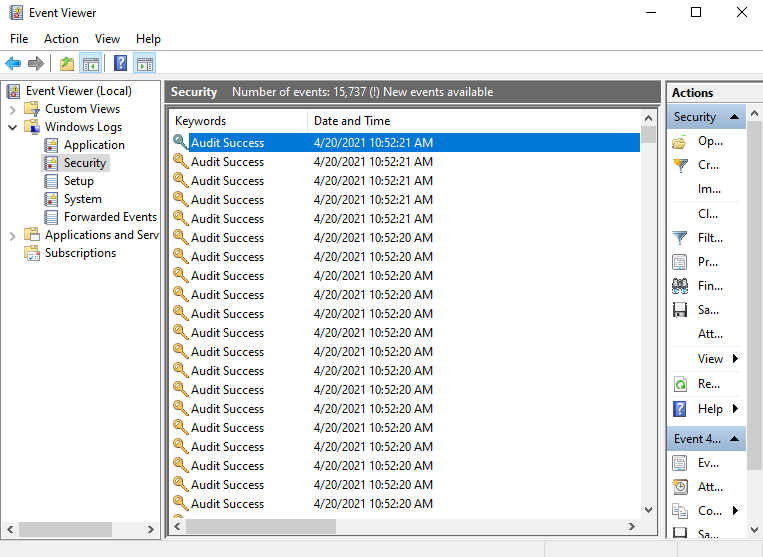
Task: Click the event list horizontal scroll left arrow
Action: point(177,526)
